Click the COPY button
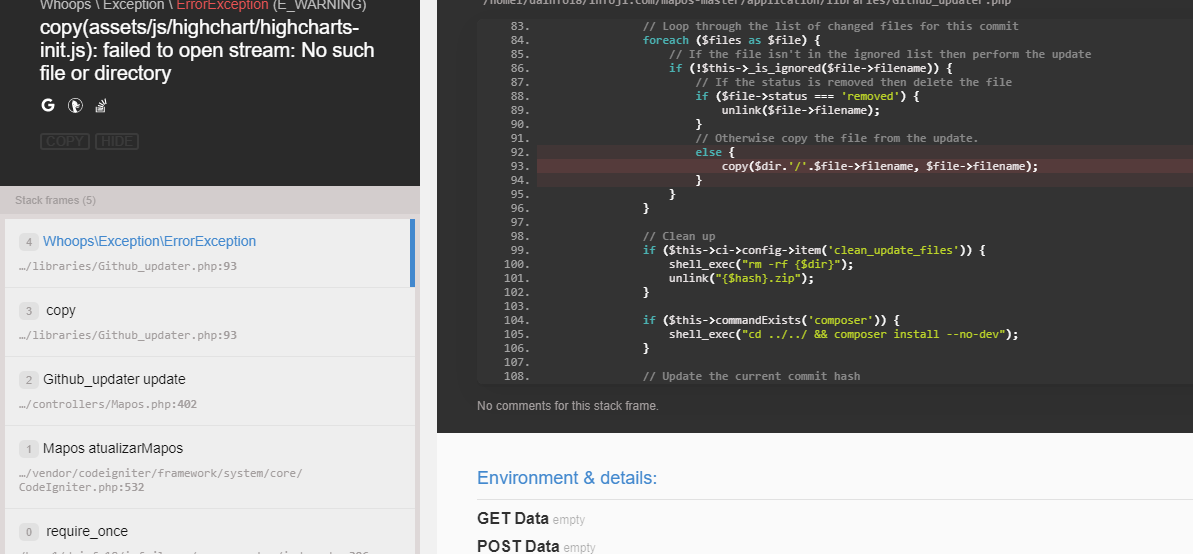 coord(65,142)
